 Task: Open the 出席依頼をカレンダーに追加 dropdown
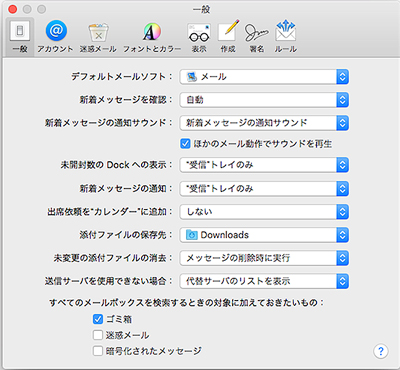264,212
